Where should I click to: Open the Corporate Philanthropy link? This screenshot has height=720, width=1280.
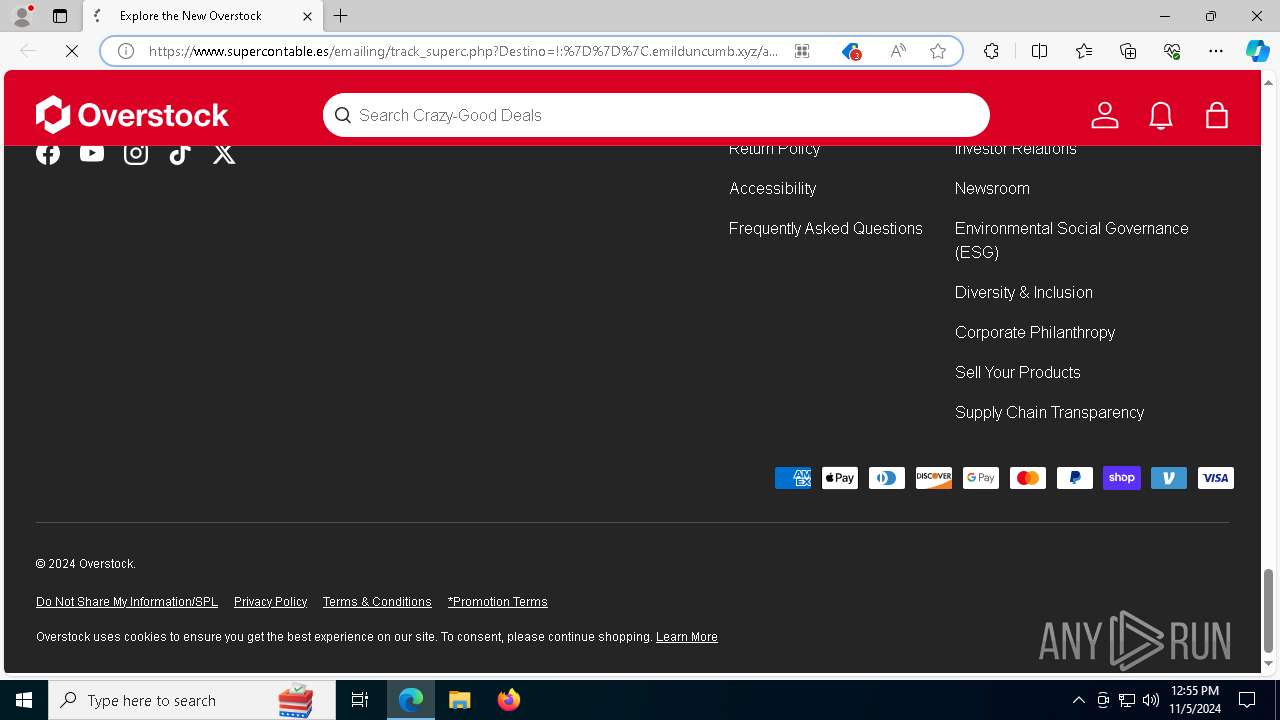(1035, 332)
